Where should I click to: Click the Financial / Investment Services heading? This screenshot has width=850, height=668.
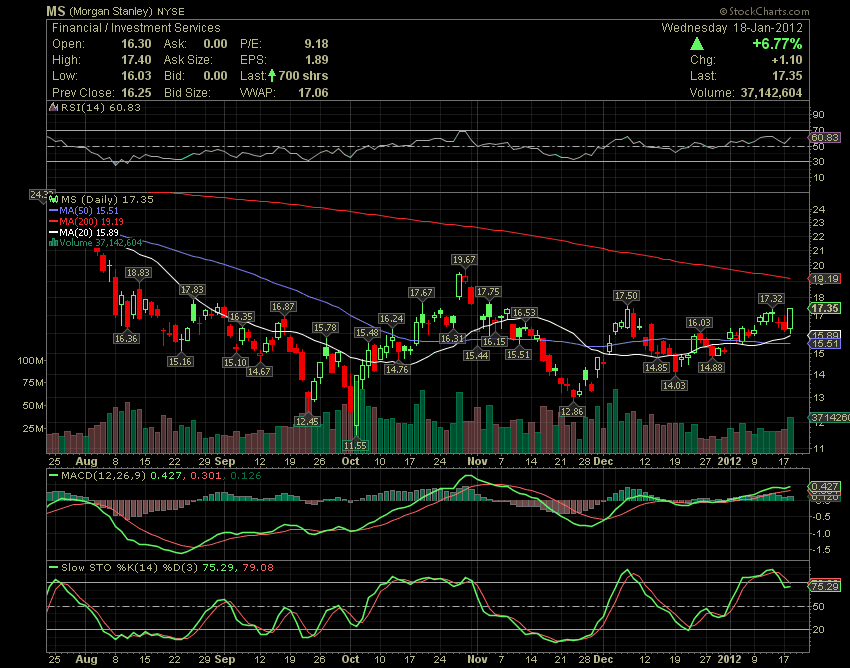(x=136, y=28)
